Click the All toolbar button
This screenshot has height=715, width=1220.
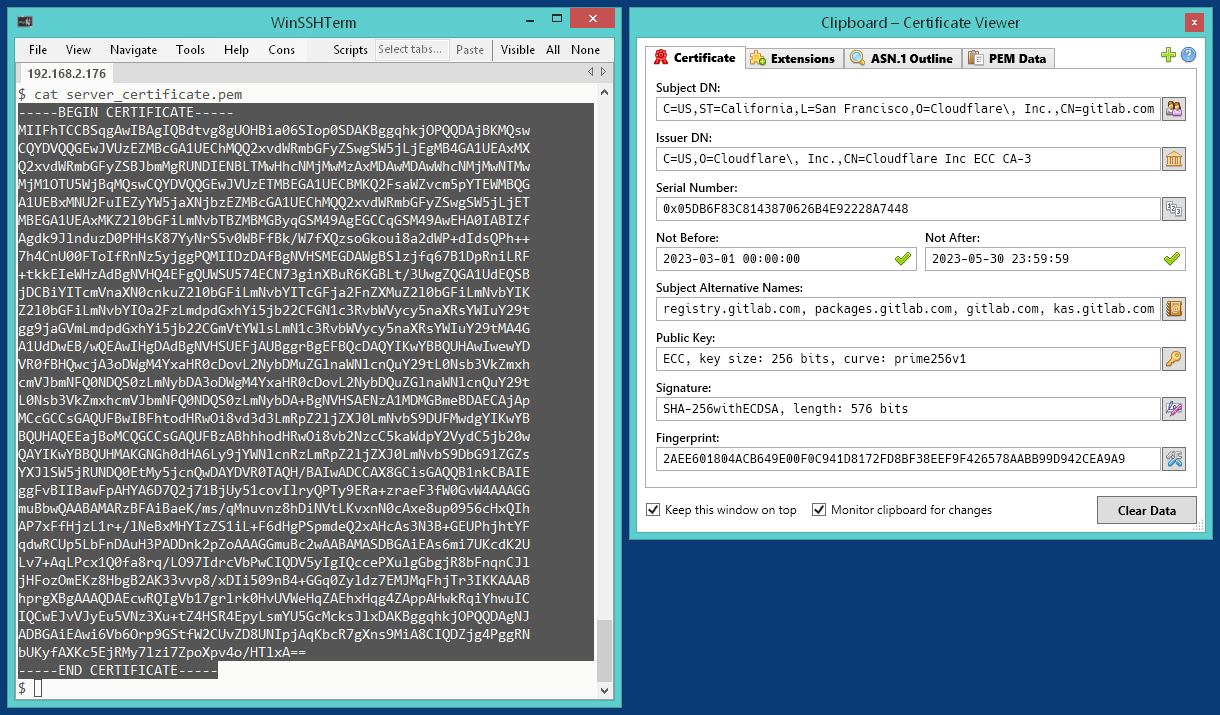point(553,50)
